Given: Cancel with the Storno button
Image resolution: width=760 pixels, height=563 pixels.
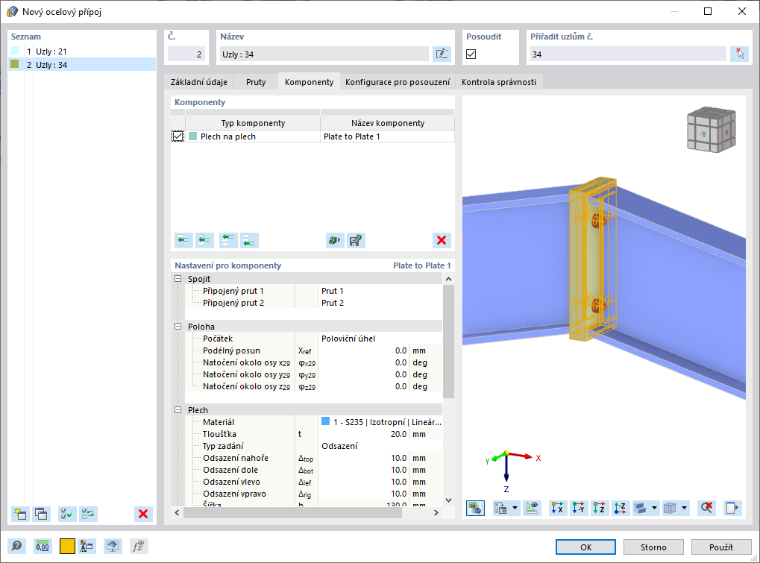Looking at the screenshot, I should click(653, 547).
